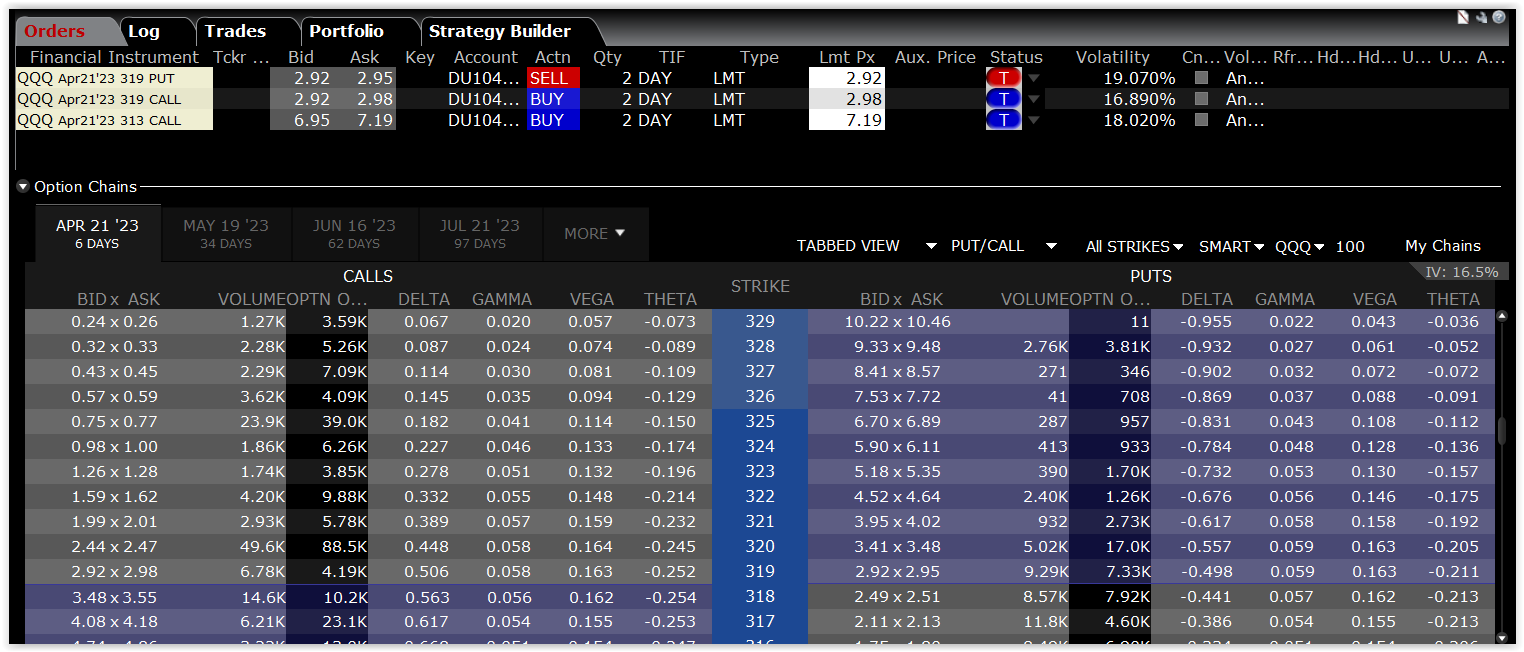Toggle Cn checkbox on 16.890% volatility row
This screenshot has height=652, width=1524.
pyautogui.click(x=1201, y=99)
